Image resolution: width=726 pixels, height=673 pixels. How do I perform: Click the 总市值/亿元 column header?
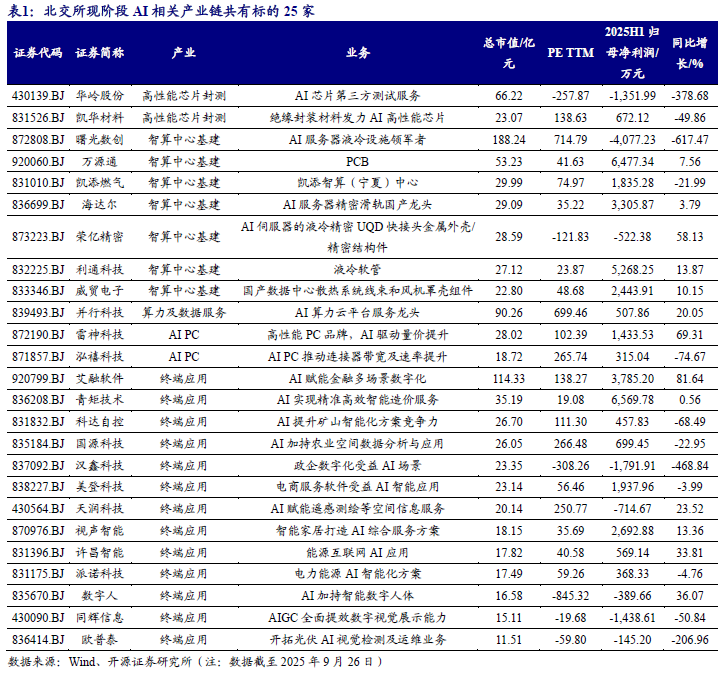point(509,53)
